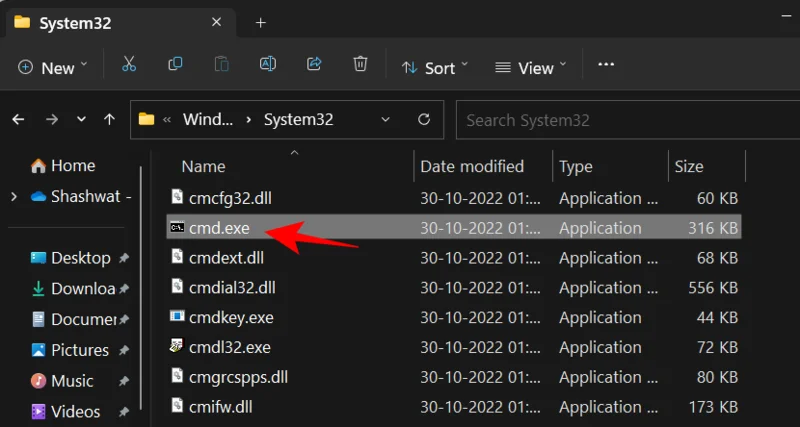Click the Cut scissors icon

click(129, 64)
